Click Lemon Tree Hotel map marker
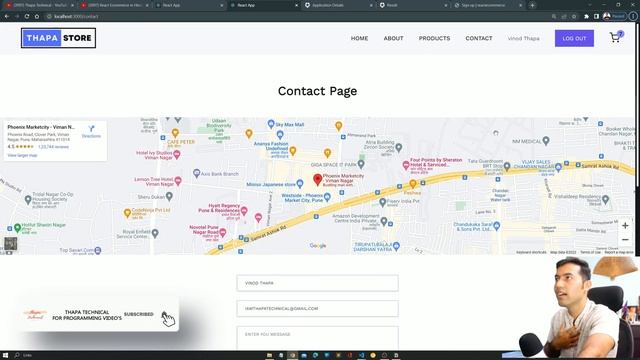Viewport: 640px width, 360px height. (x=178, y=180)
